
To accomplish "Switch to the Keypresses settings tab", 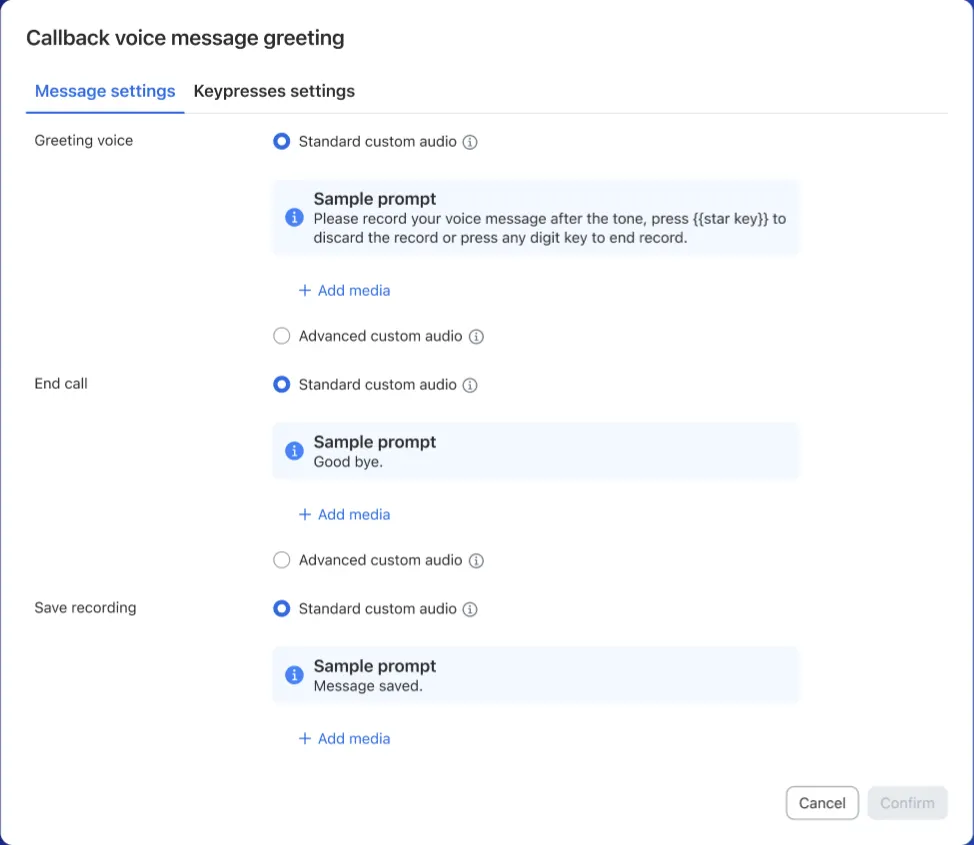I will coord(274,91).
